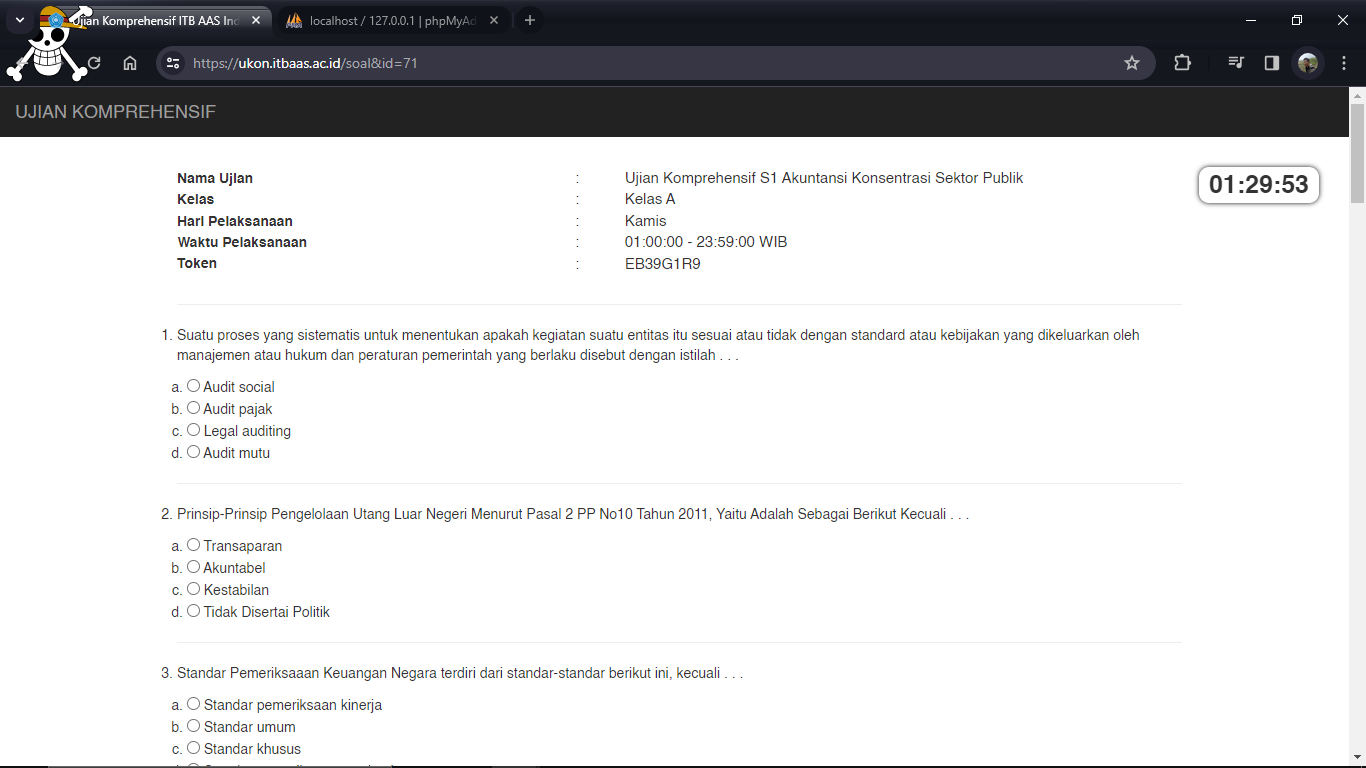Screen dimensions: 1366x768
Task: Click the Kelas A value text
Action: click(x=650, y=199)
